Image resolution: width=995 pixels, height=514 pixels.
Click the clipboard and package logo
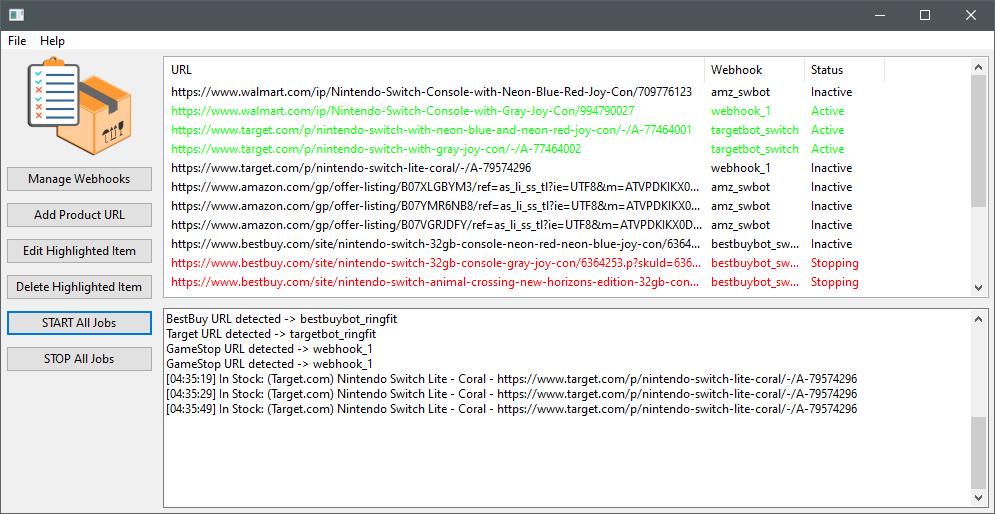tap(79, 106)
